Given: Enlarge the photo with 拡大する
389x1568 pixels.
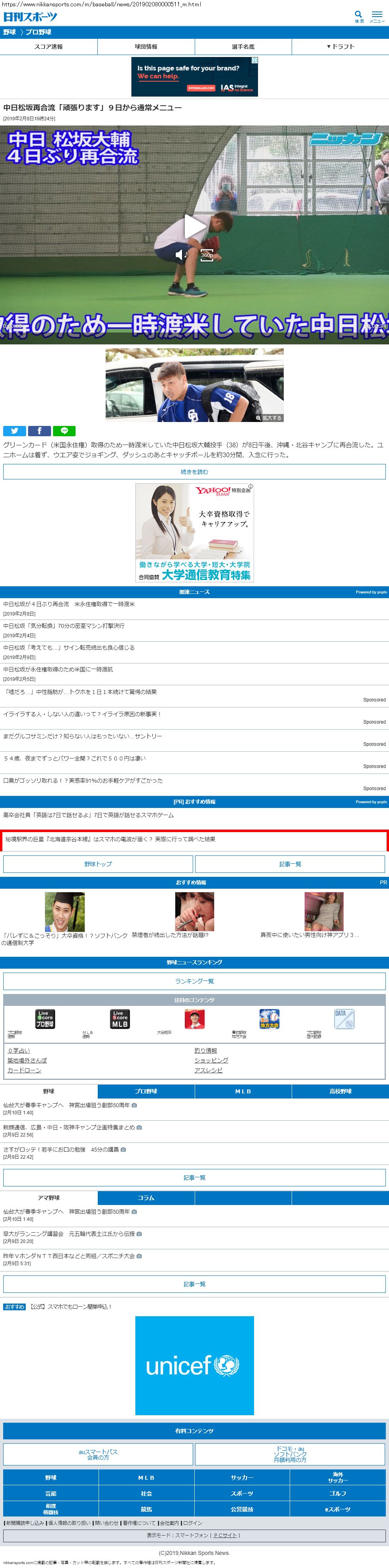Looking at the screenshot, I should tap(269, 418).
